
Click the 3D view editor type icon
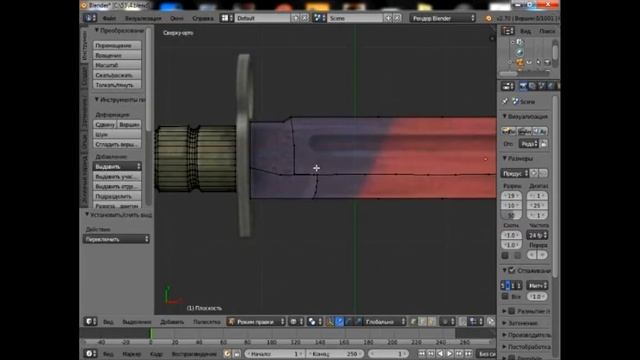[90, 322]
